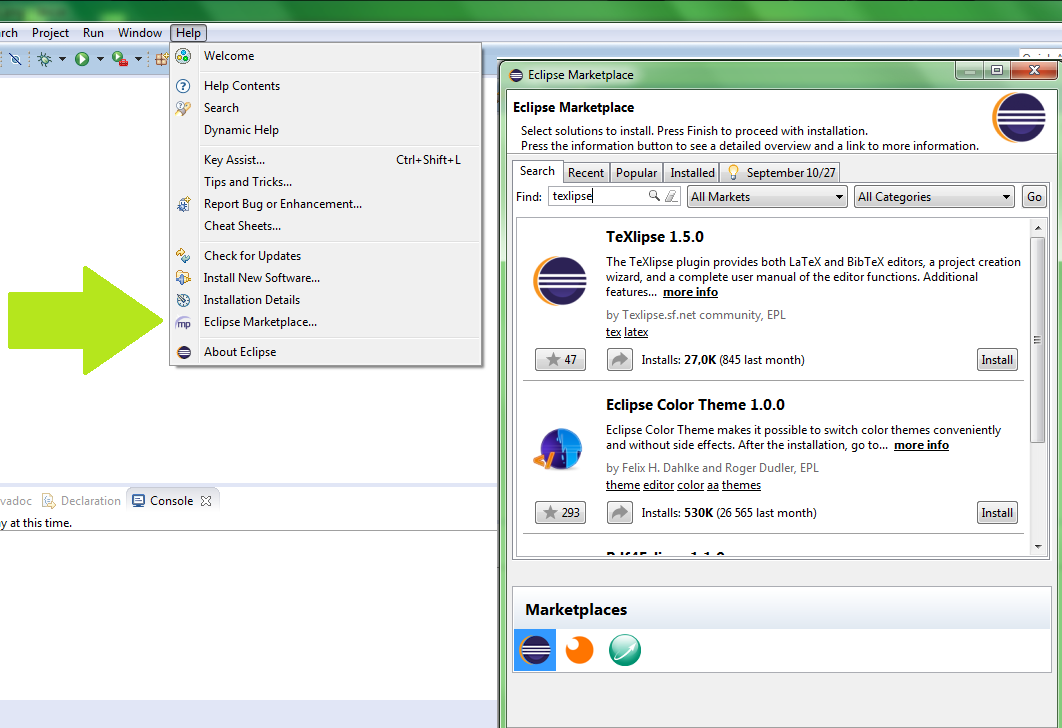Click the Find field containing texlipse
This screenshot has height=728, width=1062.
coord(614,196)
